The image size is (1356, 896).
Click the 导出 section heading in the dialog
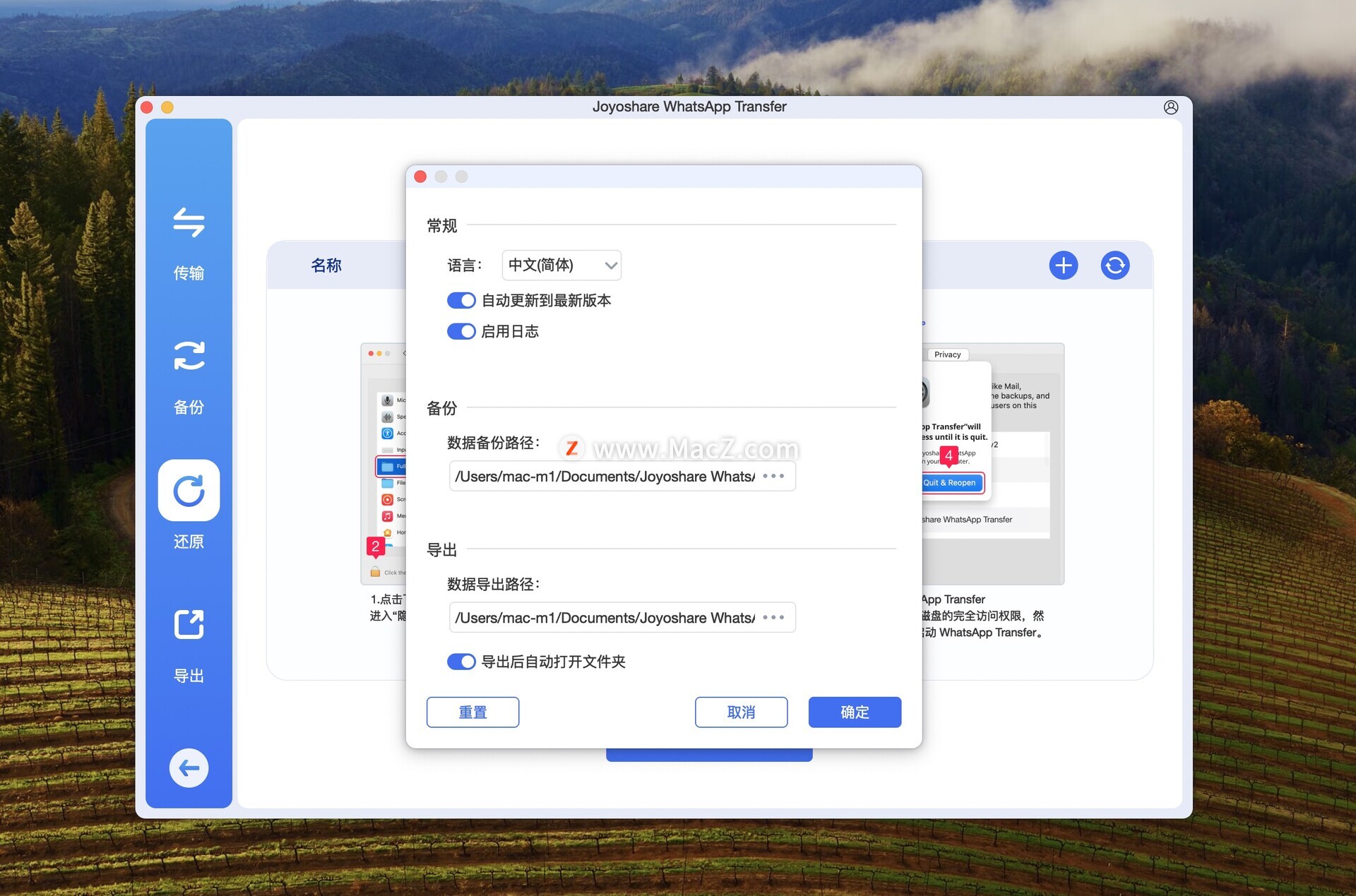(442, 550)
